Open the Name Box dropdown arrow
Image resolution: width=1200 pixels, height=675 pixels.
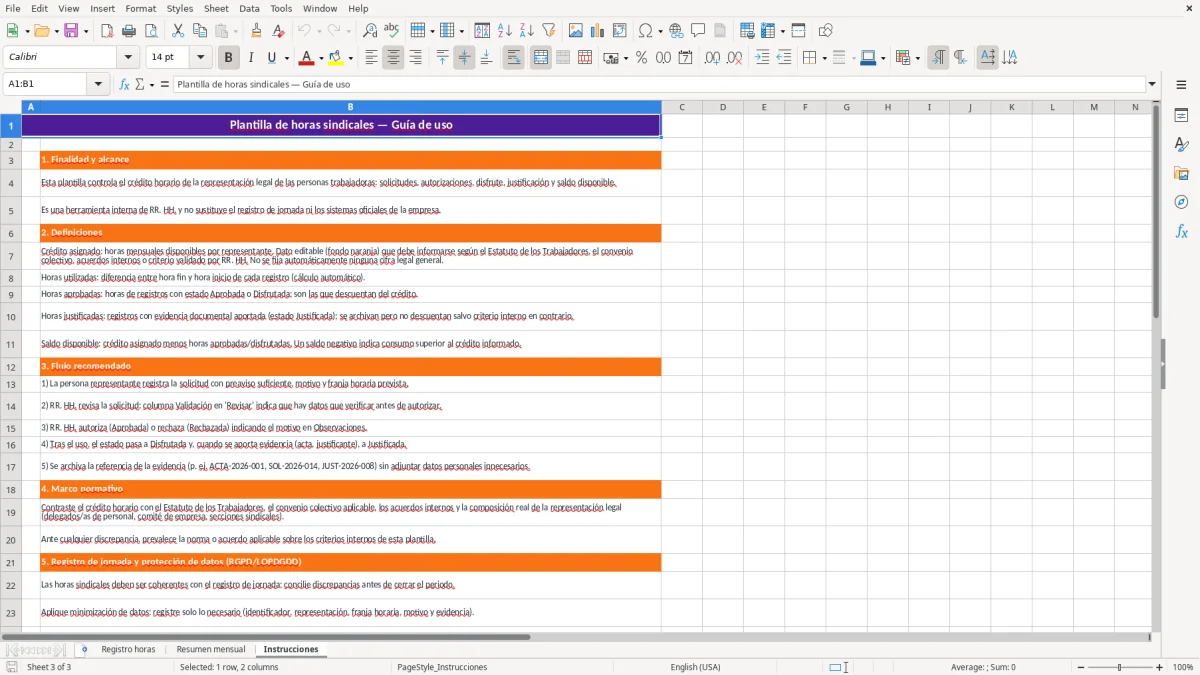click(98, 84)
